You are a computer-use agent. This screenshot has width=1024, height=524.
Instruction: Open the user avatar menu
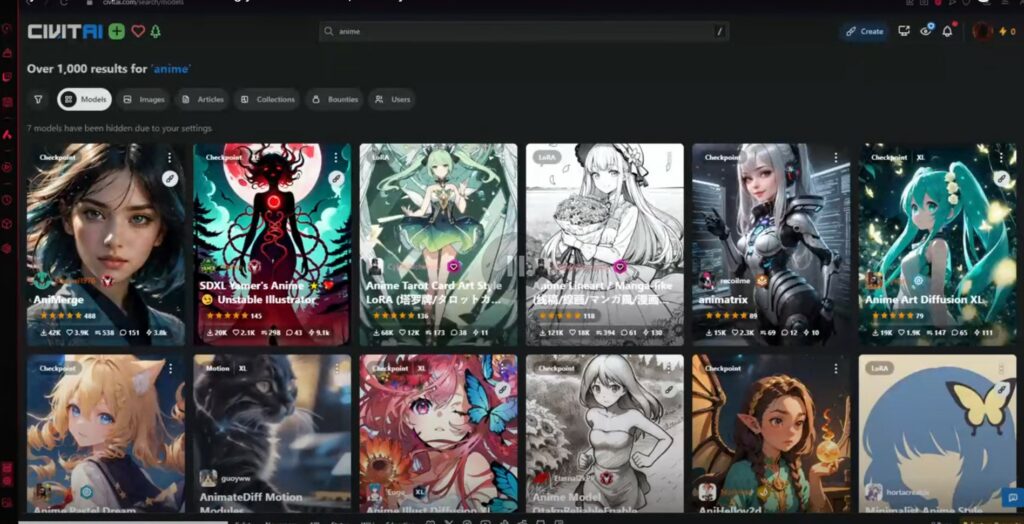coord(982,31)
